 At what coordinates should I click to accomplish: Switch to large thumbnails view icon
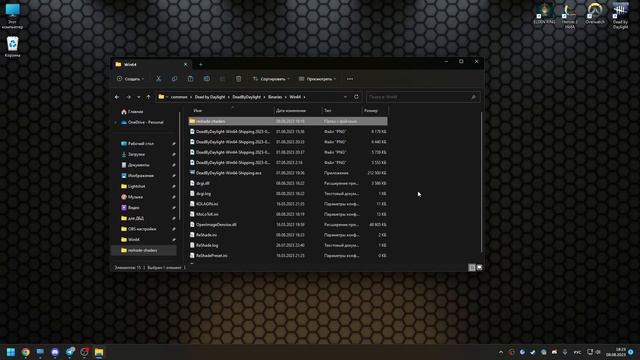479,267
